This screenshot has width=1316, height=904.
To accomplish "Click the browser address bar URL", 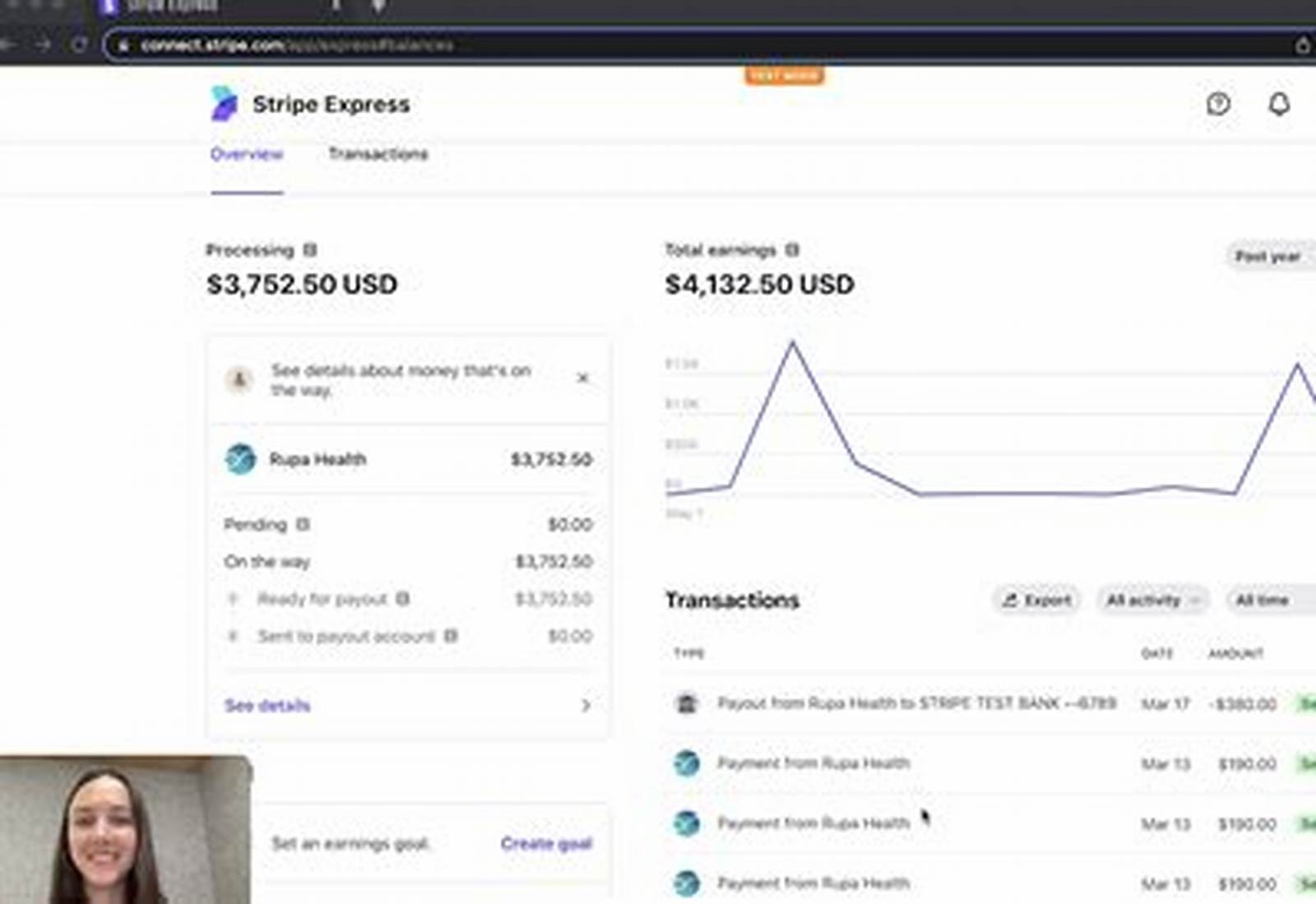I will pyautogui.click(x=296, y=44).
